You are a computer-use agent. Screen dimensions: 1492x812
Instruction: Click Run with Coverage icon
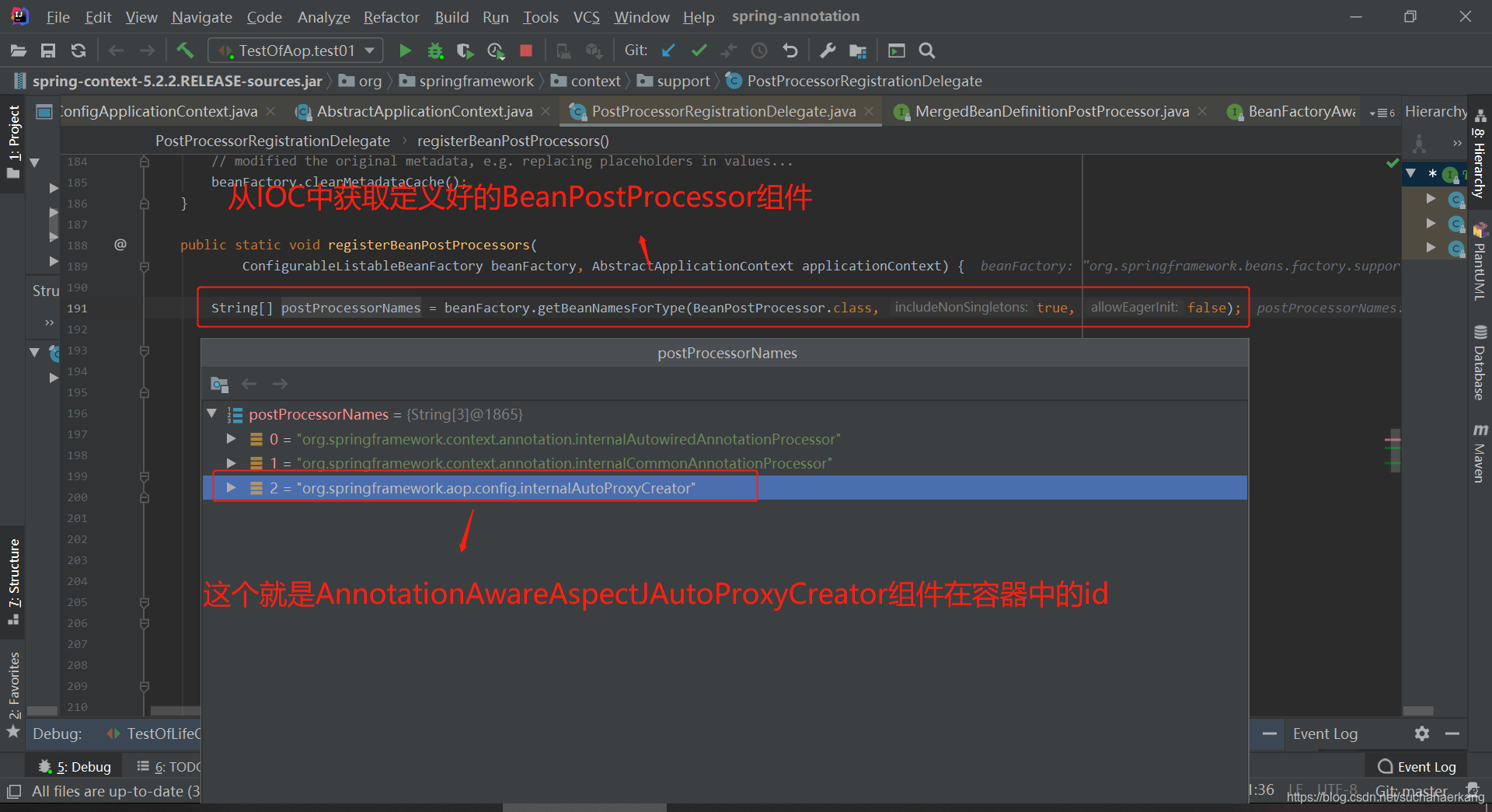click(465, 51)
